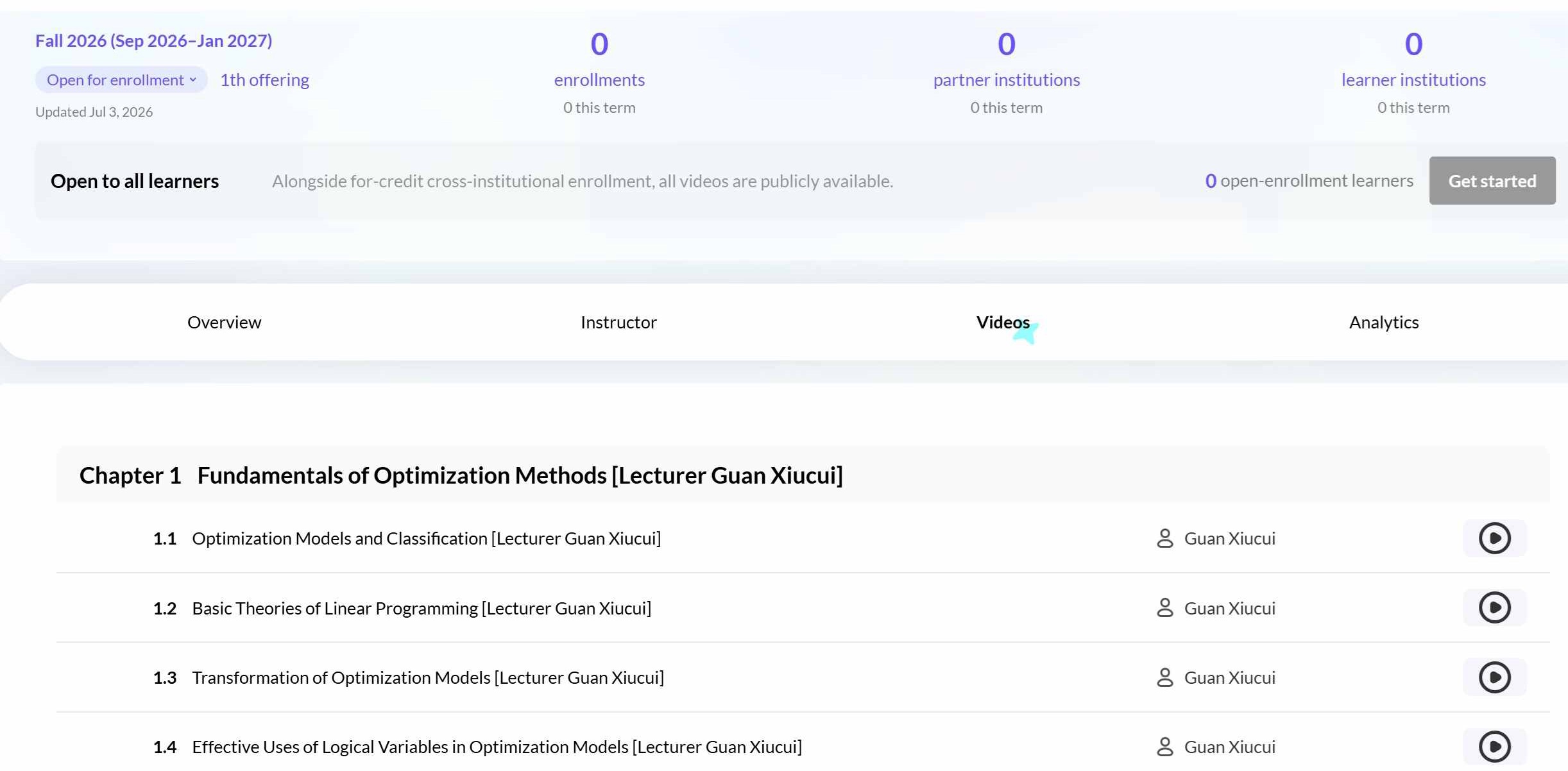Play video 1.4 Effective Uses of Logical Variables
Image resolution: width=1568 pixels, height=771 pixels.
[1494, 747]
